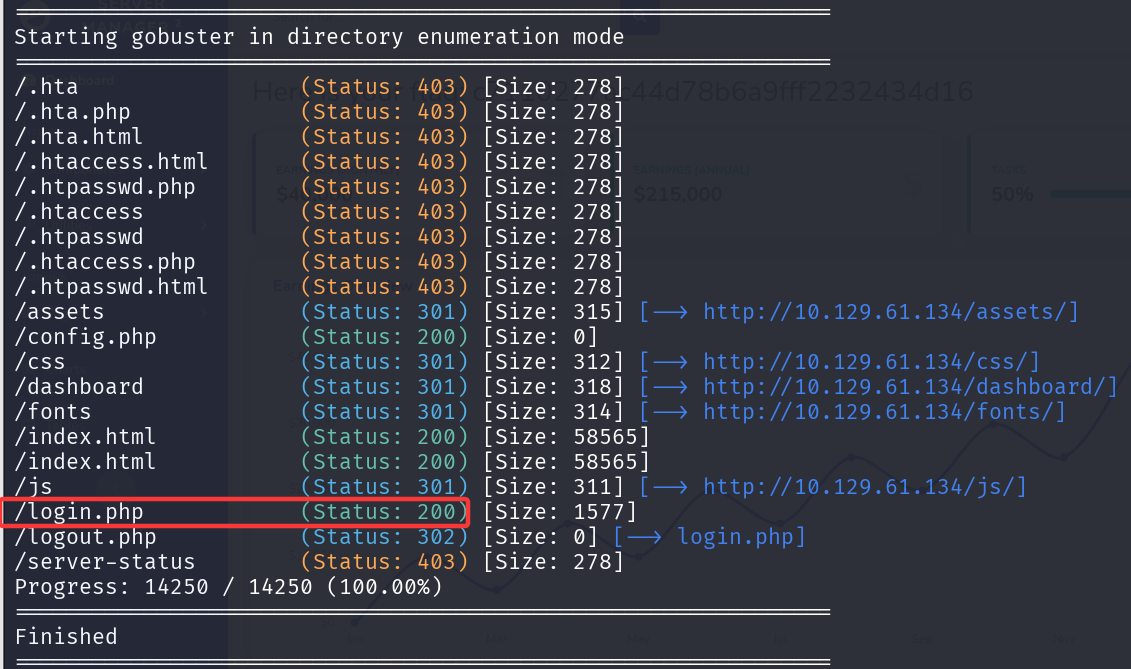The width and height of the screenshot is (1131, 669).
Task: Click the '[Size: 314]' value
Action: point(553,412)
